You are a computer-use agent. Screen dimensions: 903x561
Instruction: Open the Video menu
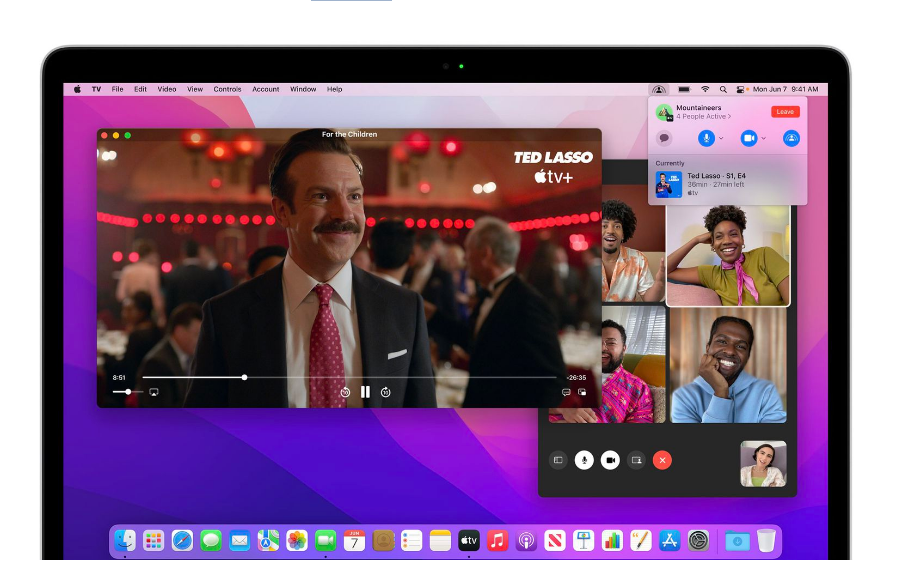(167, 89)
